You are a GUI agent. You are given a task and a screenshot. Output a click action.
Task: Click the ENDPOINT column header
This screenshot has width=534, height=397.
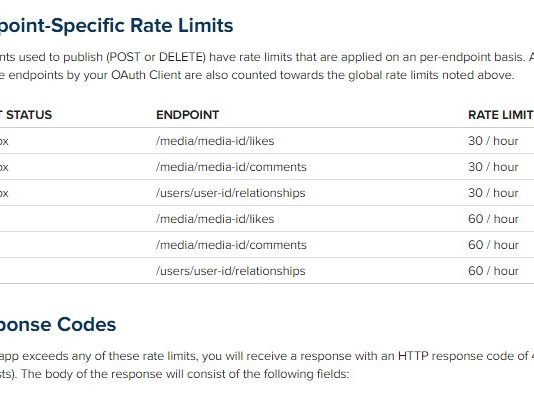click(188, 115)
